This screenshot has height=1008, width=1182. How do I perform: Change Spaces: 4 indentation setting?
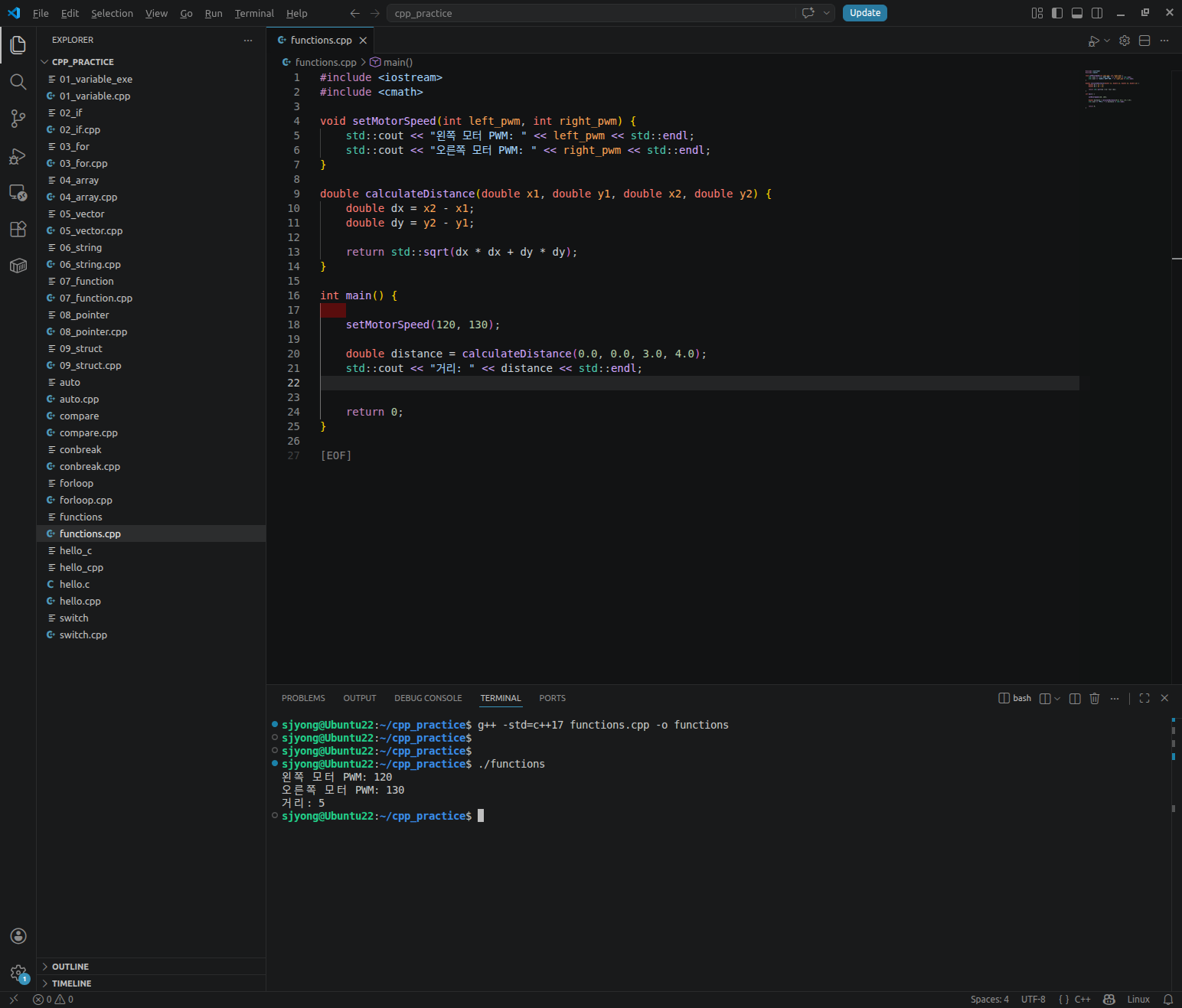pos(990,1000)
